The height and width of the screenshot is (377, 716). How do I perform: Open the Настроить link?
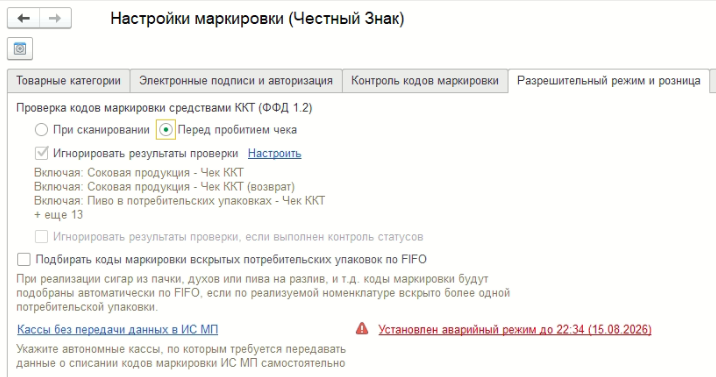click(x=274, y=153)
